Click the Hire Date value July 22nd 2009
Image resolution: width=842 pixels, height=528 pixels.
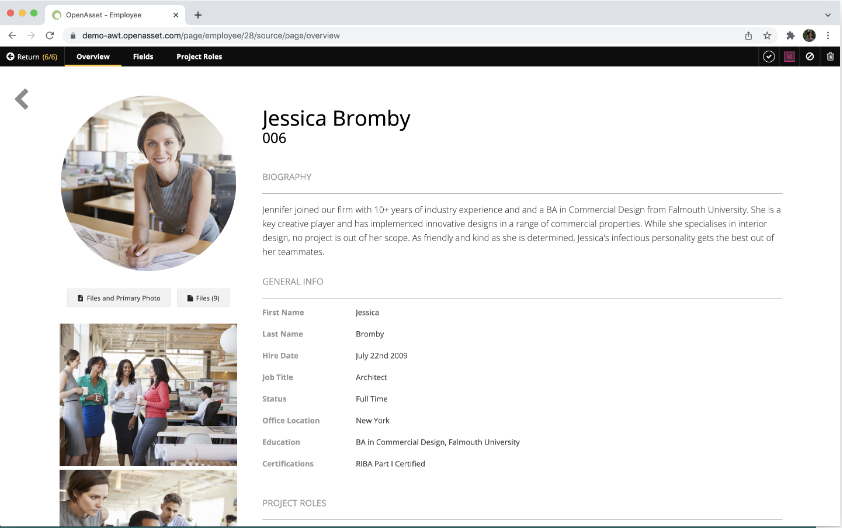click(381, 356)
